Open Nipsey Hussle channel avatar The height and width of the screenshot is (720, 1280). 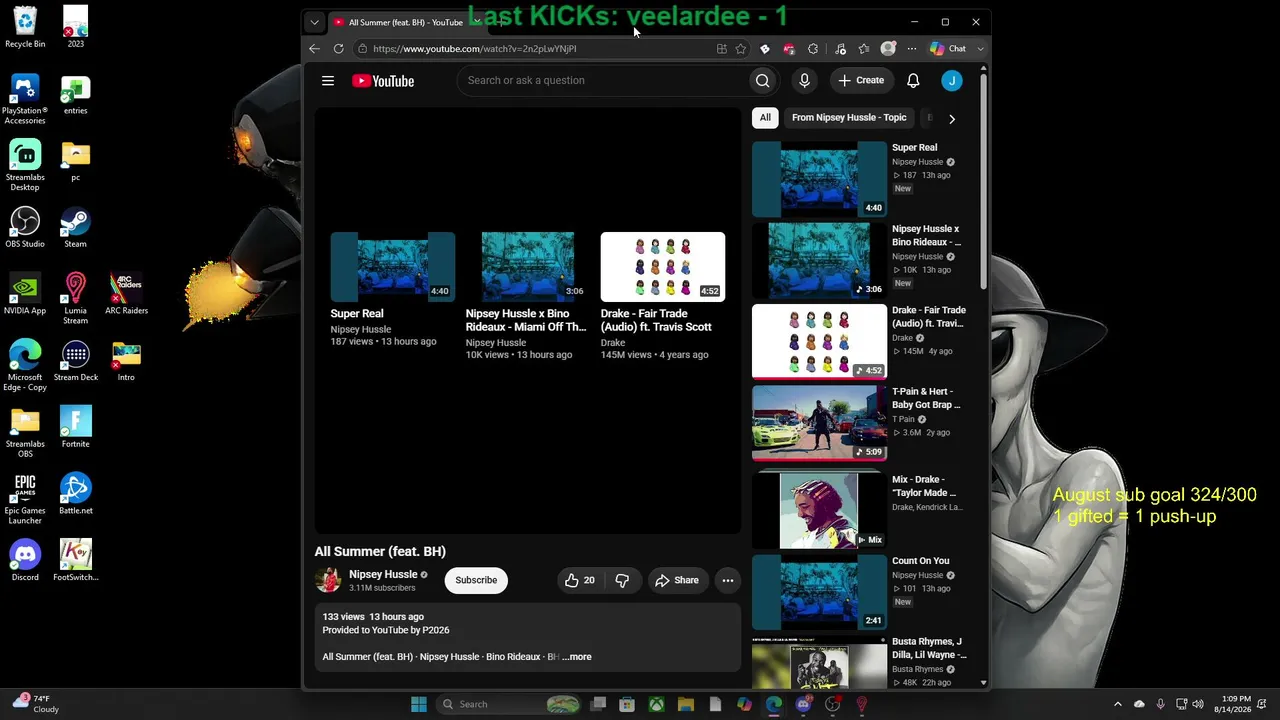pyautogui.click(x=328, y=580)
